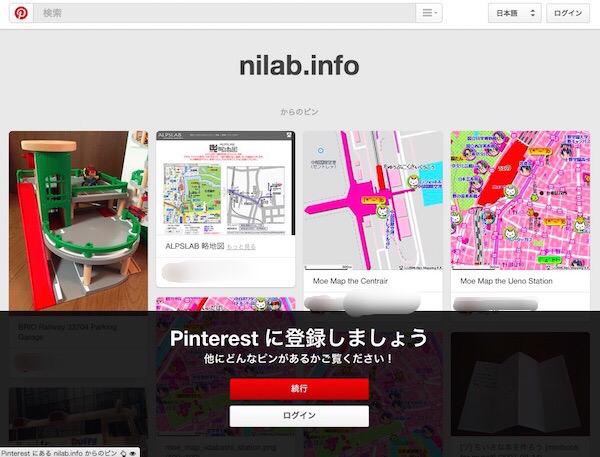Click the Moe Map the Ueno Station caption
The image size is (600, 457).
[506, 281]
